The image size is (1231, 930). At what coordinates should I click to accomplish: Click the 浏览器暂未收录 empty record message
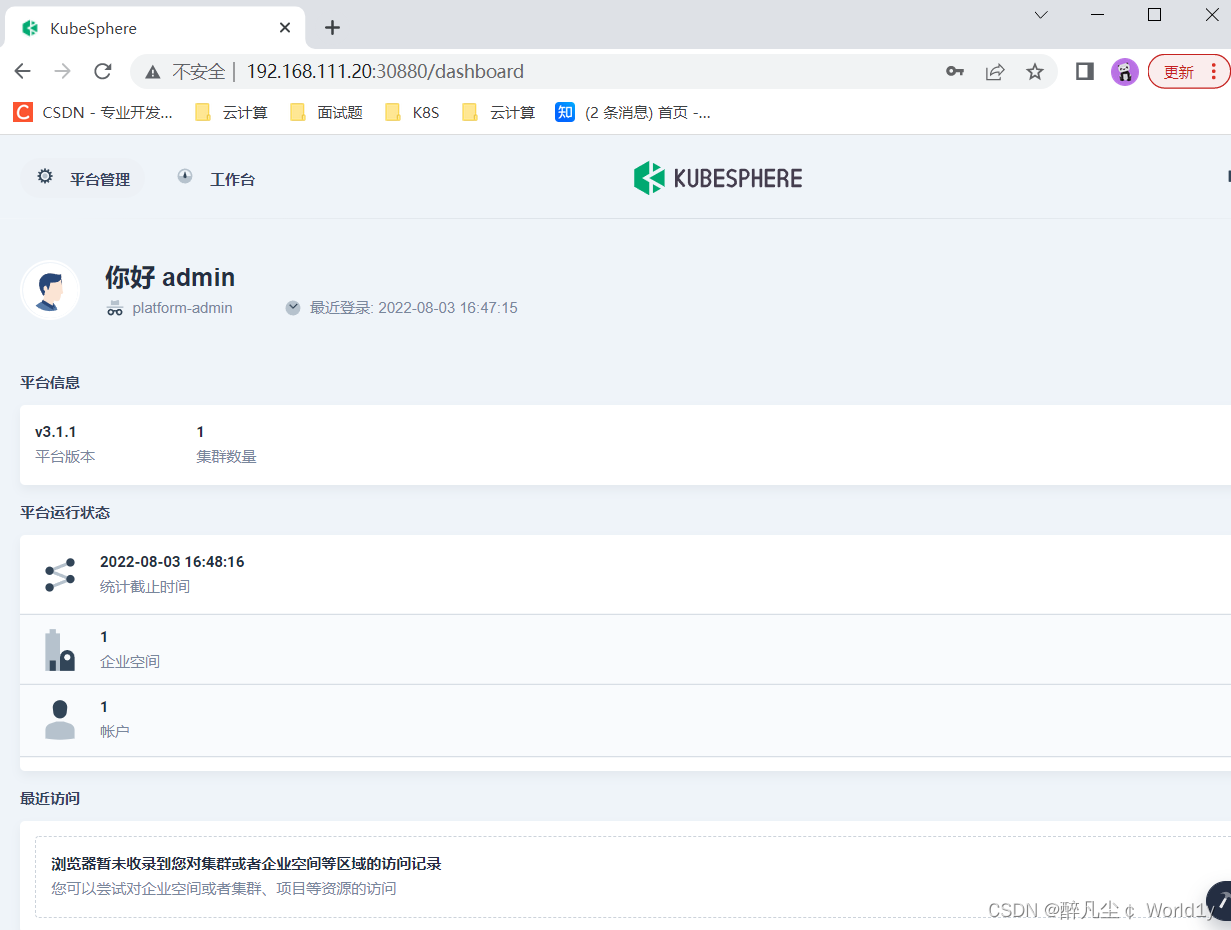(246, 863)
